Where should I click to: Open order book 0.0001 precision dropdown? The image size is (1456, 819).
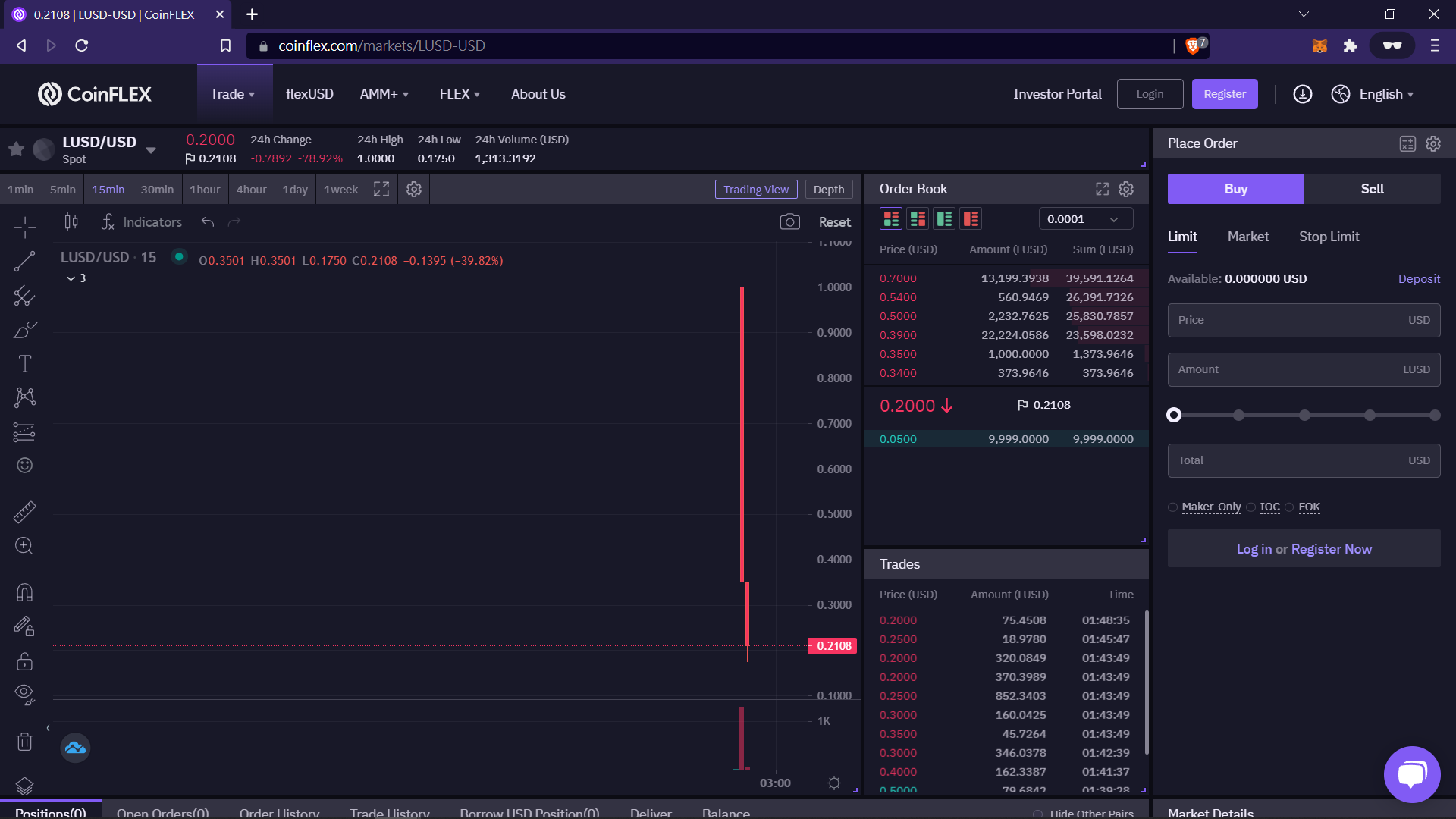pyautogui.click(x=1086, y=219)
